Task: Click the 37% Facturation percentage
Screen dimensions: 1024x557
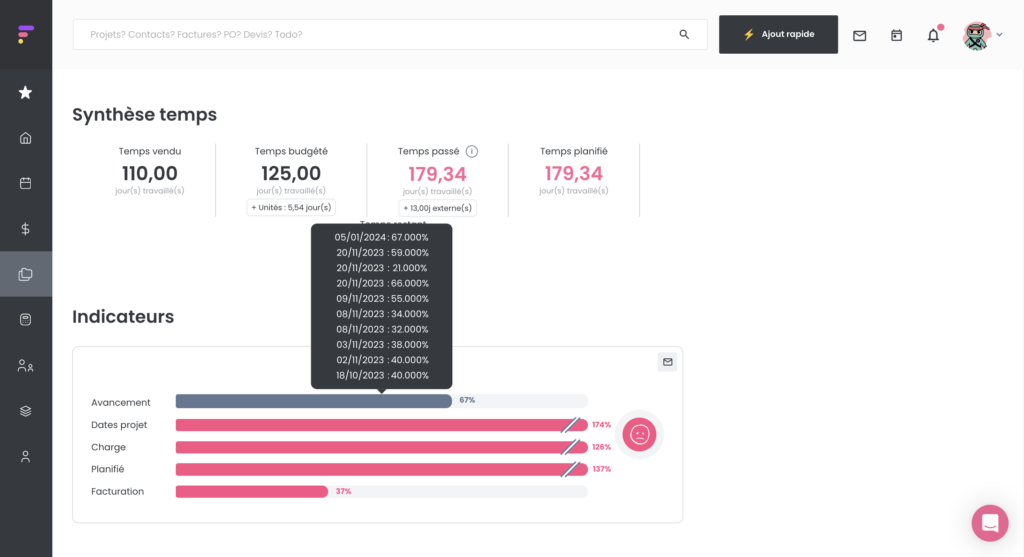Action: (x=344, y=492)
